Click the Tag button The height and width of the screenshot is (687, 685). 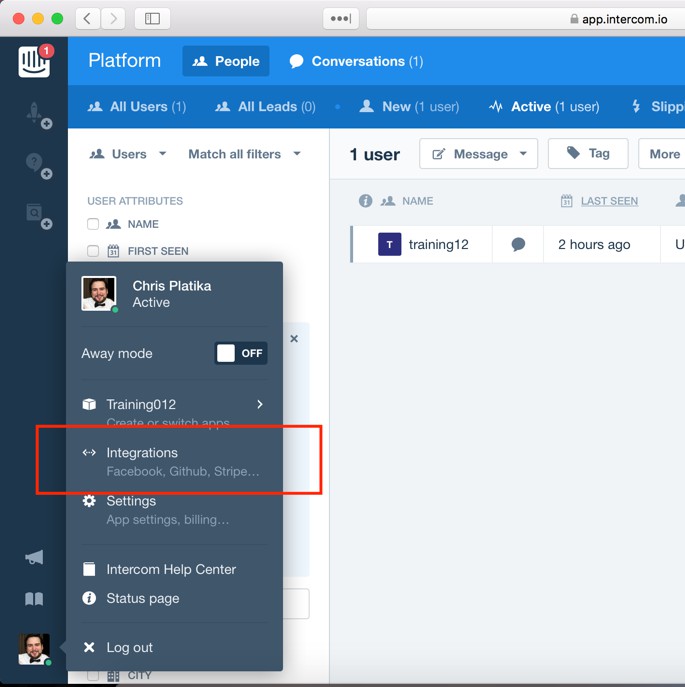588,153
